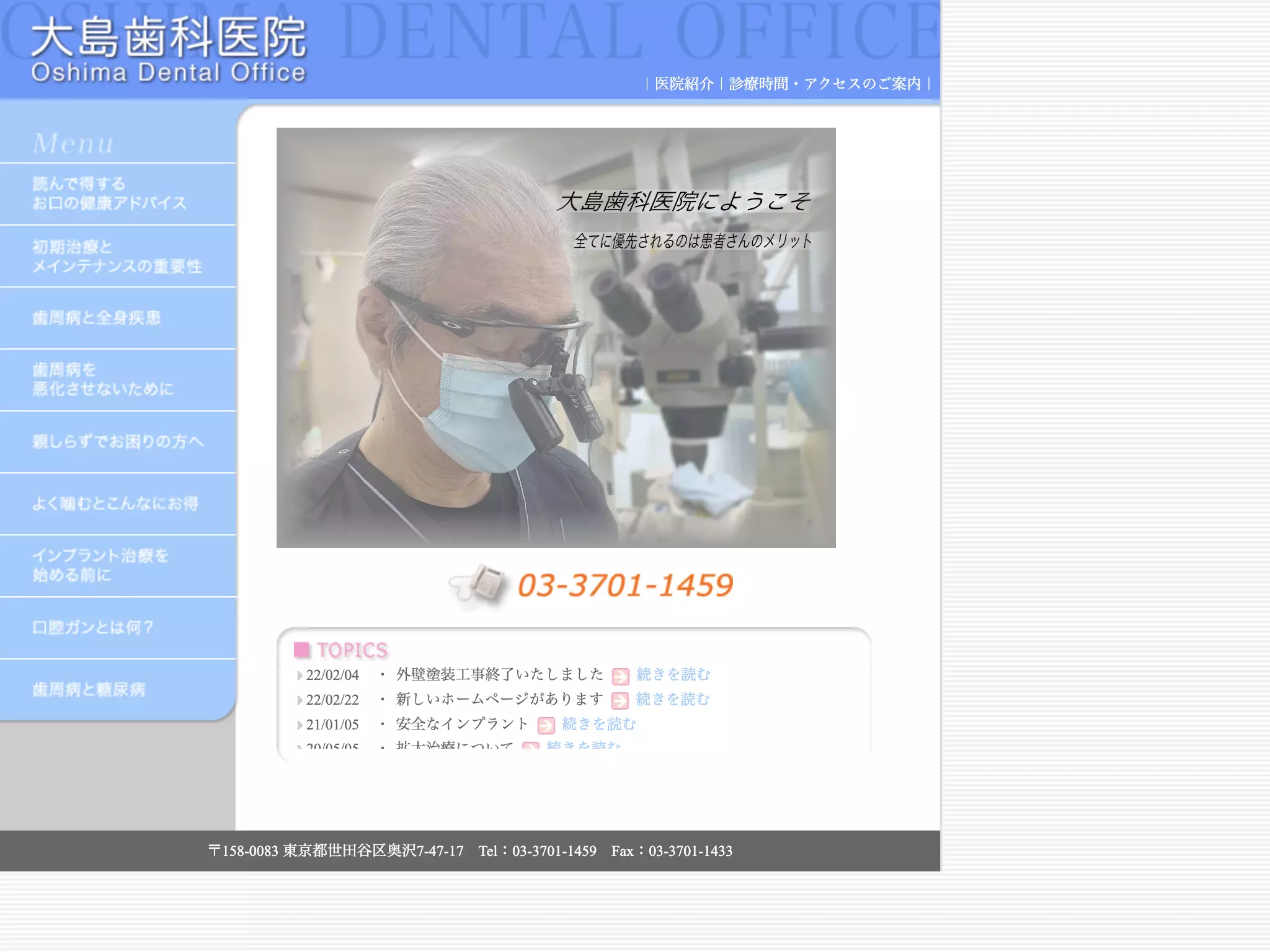
Task: Open 初期治療とメインテナンスの重要性 menu item
Action: [118, 256]
